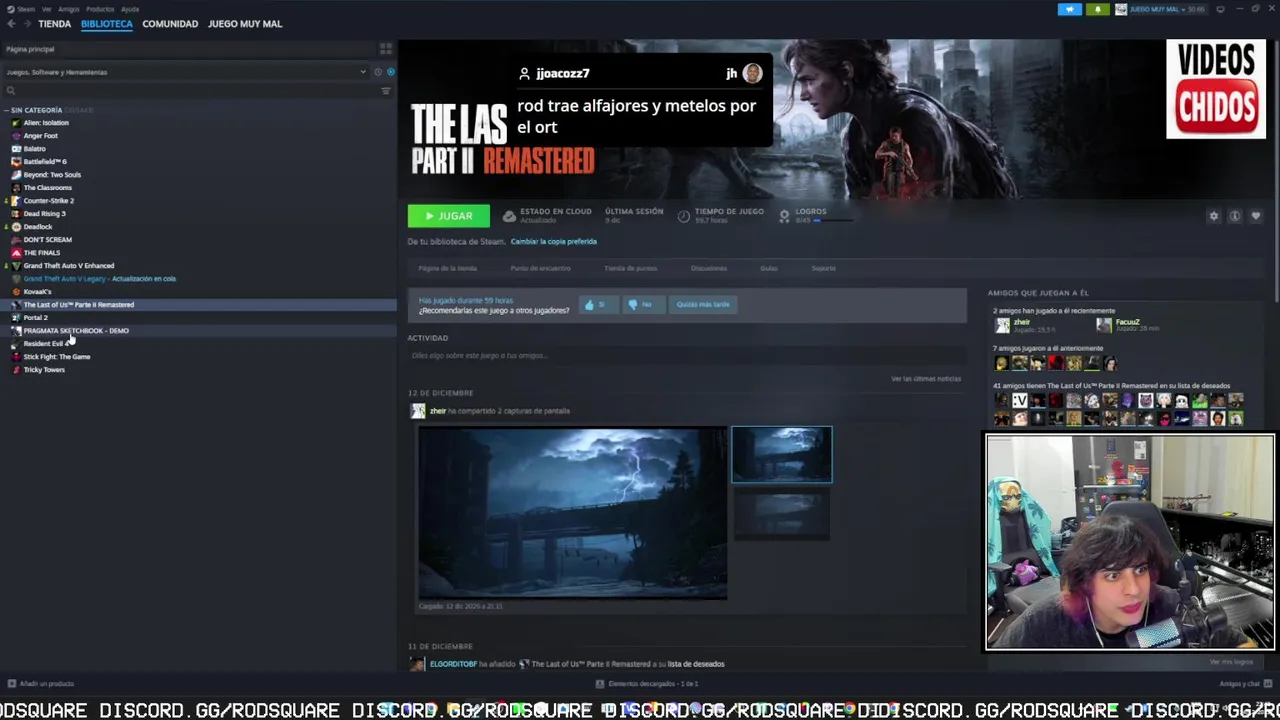Open game settings gear icon
The image size is (1280, 720).
[1214, 216]
